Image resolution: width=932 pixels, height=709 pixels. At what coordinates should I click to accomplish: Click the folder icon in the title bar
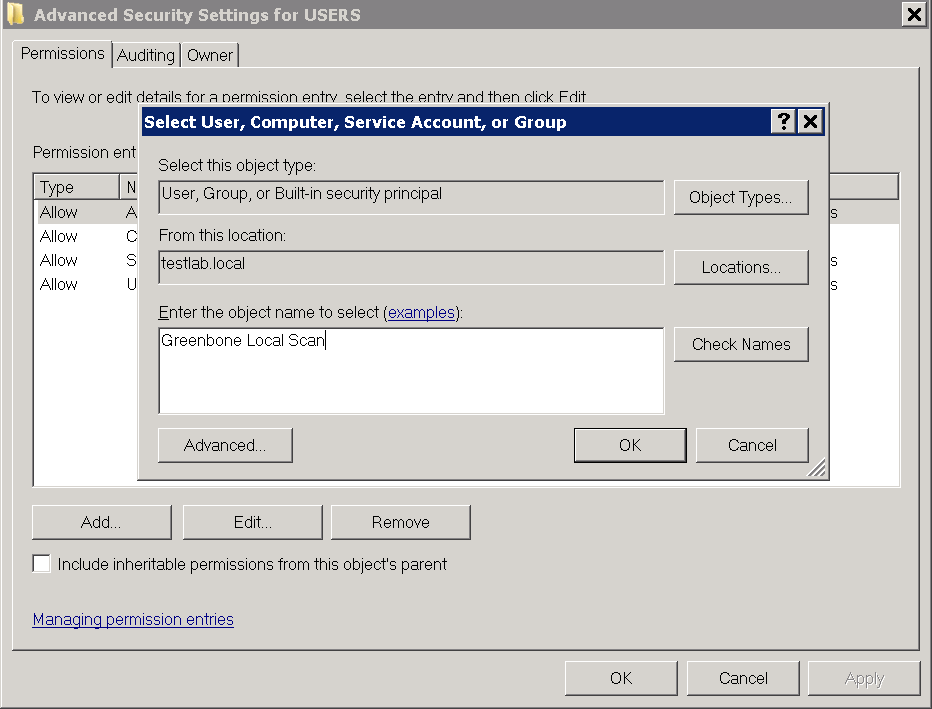pos(15,14)
